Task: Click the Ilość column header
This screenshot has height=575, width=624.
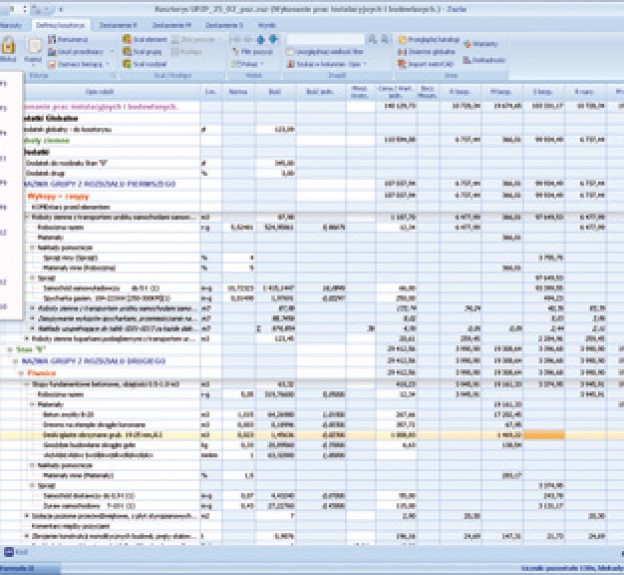Action: pos(275,92)
